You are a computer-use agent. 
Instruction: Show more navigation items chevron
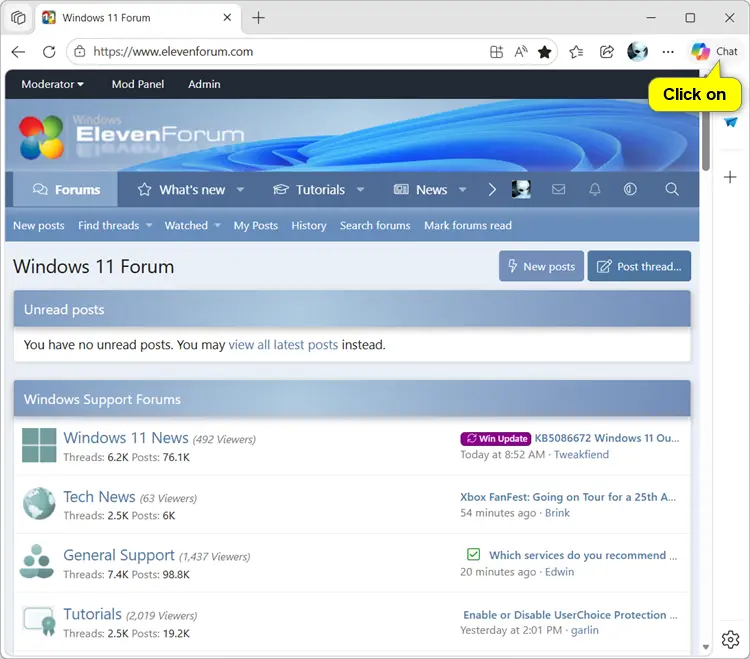click(492, 190)
